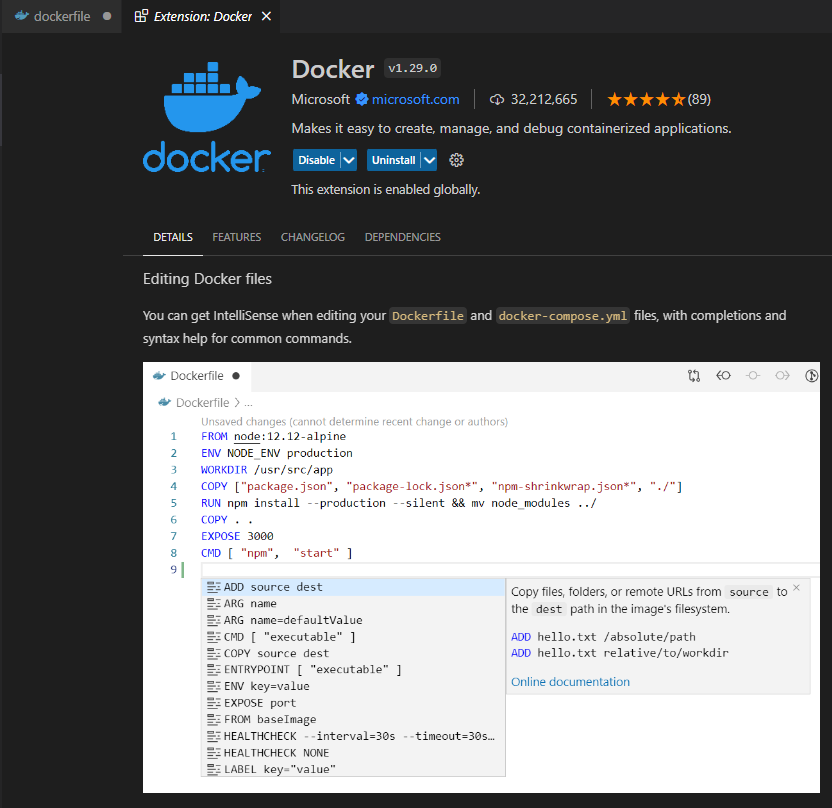Image resolution: width=832 pixels, height=808 pixels.
Task: Open the CHANGELOG tab
Action: click(313, 237)
